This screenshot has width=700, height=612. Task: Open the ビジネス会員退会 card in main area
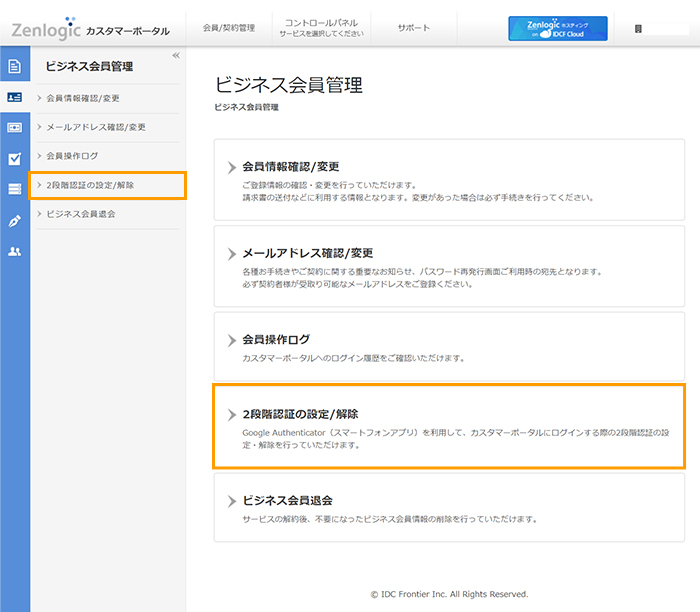tap(448, 508)
